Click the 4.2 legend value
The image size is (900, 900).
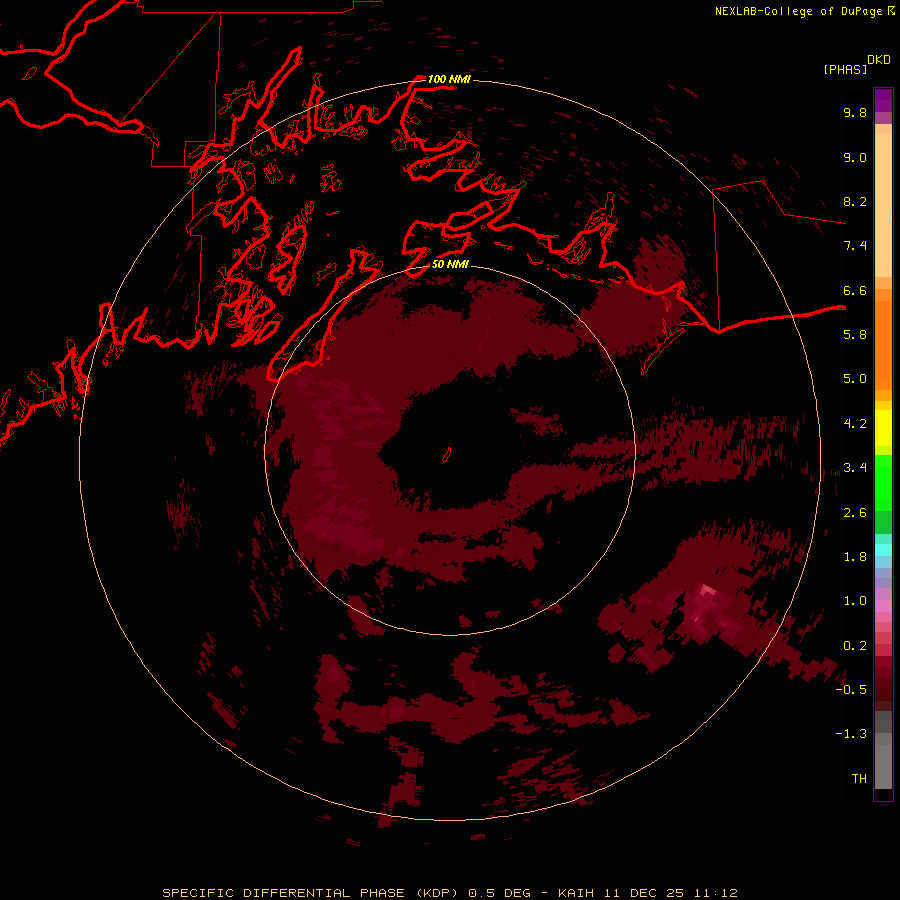pos(855,424)
